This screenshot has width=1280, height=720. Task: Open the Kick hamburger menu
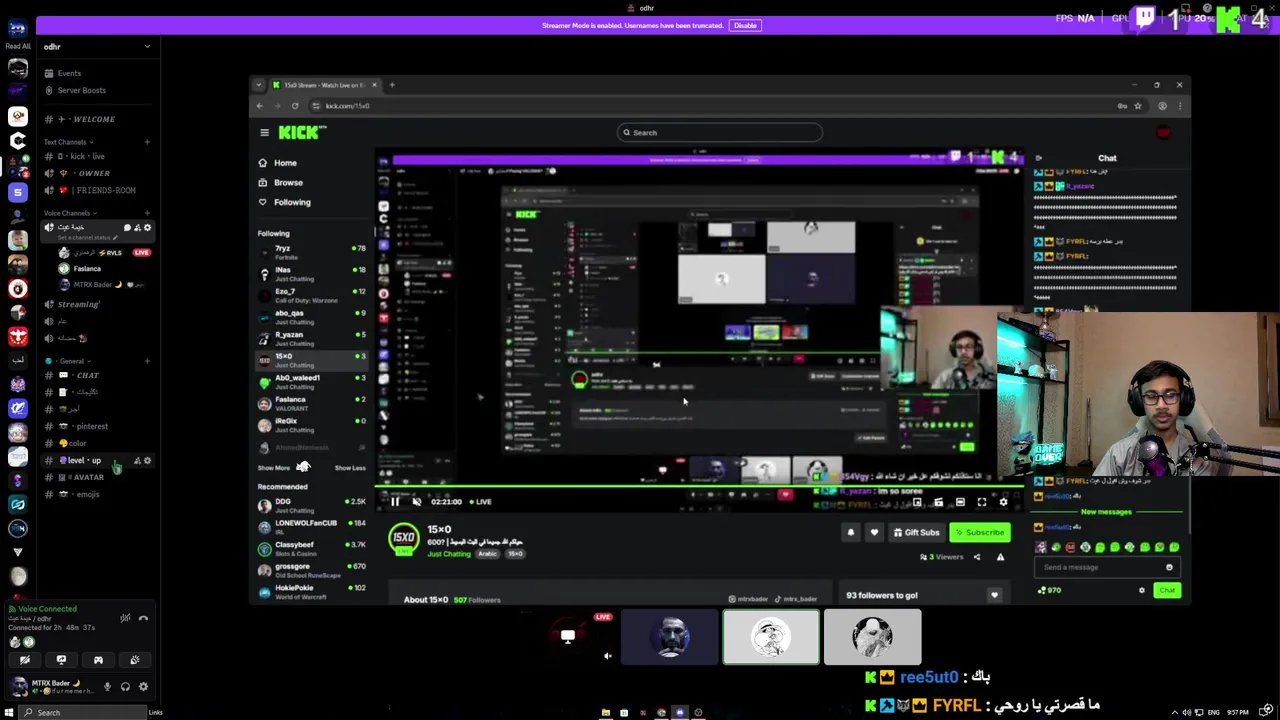click(264, 132)
